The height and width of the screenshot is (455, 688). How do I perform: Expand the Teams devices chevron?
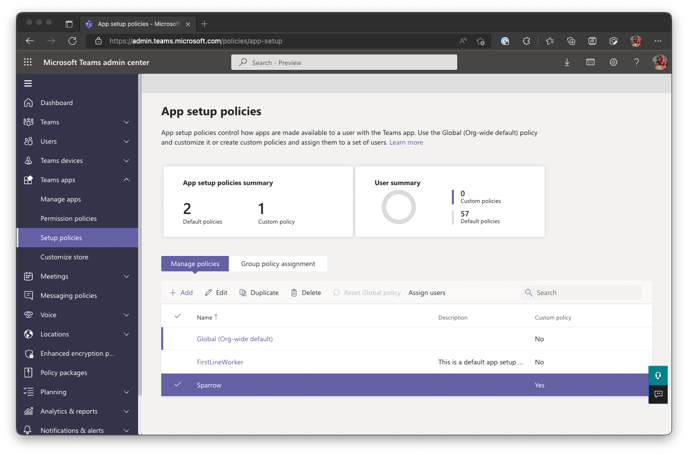(x=126, y=161)
